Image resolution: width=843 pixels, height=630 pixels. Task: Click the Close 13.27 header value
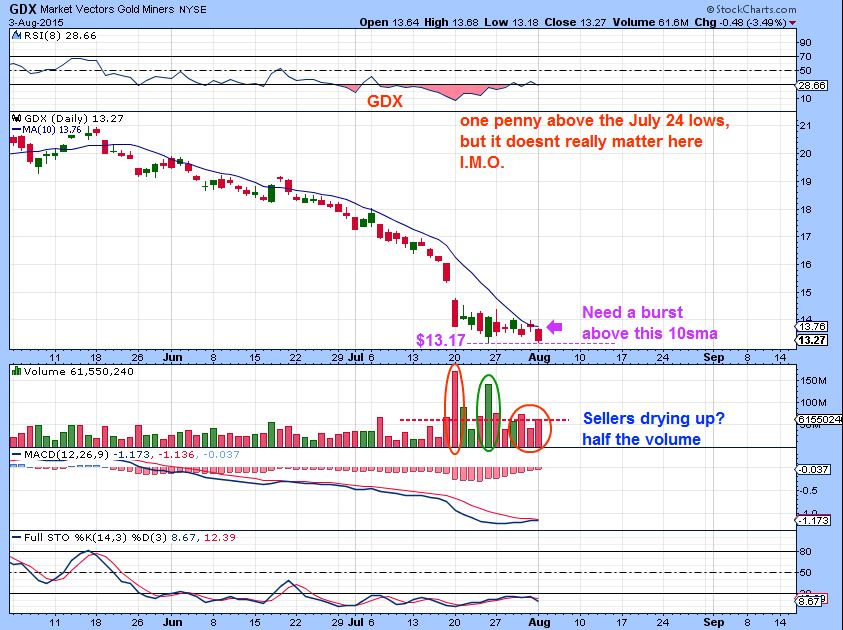[575, 23]
